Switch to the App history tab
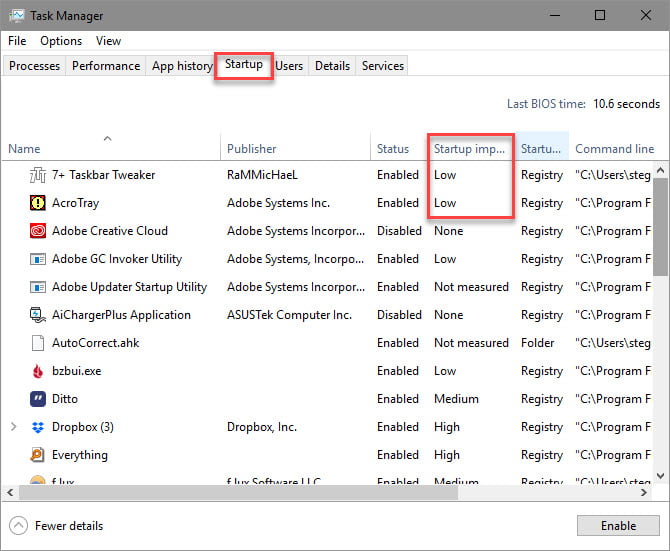 182,66
